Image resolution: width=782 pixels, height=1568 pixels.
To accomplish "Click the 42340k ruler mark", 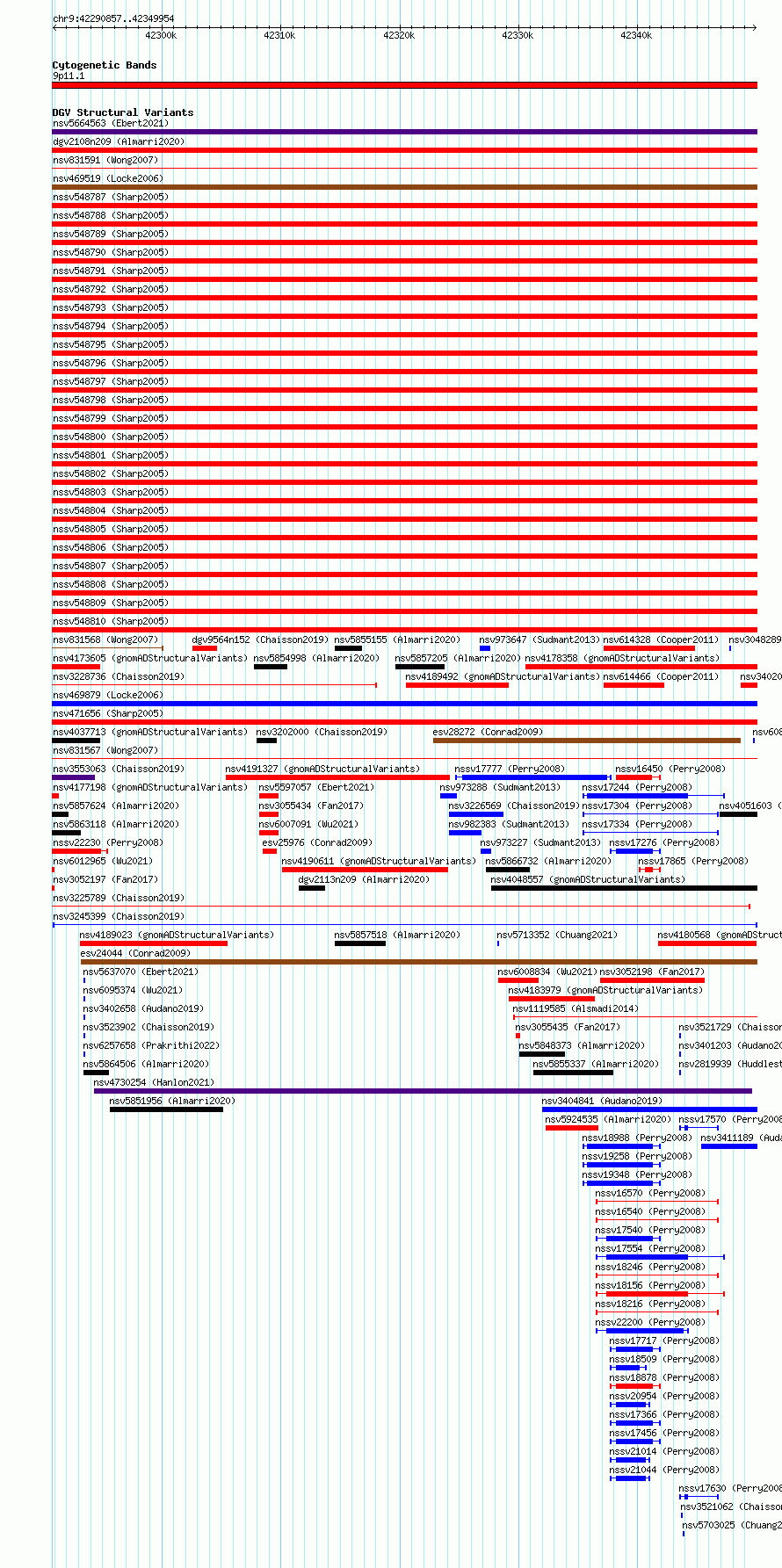I will 636,35.
